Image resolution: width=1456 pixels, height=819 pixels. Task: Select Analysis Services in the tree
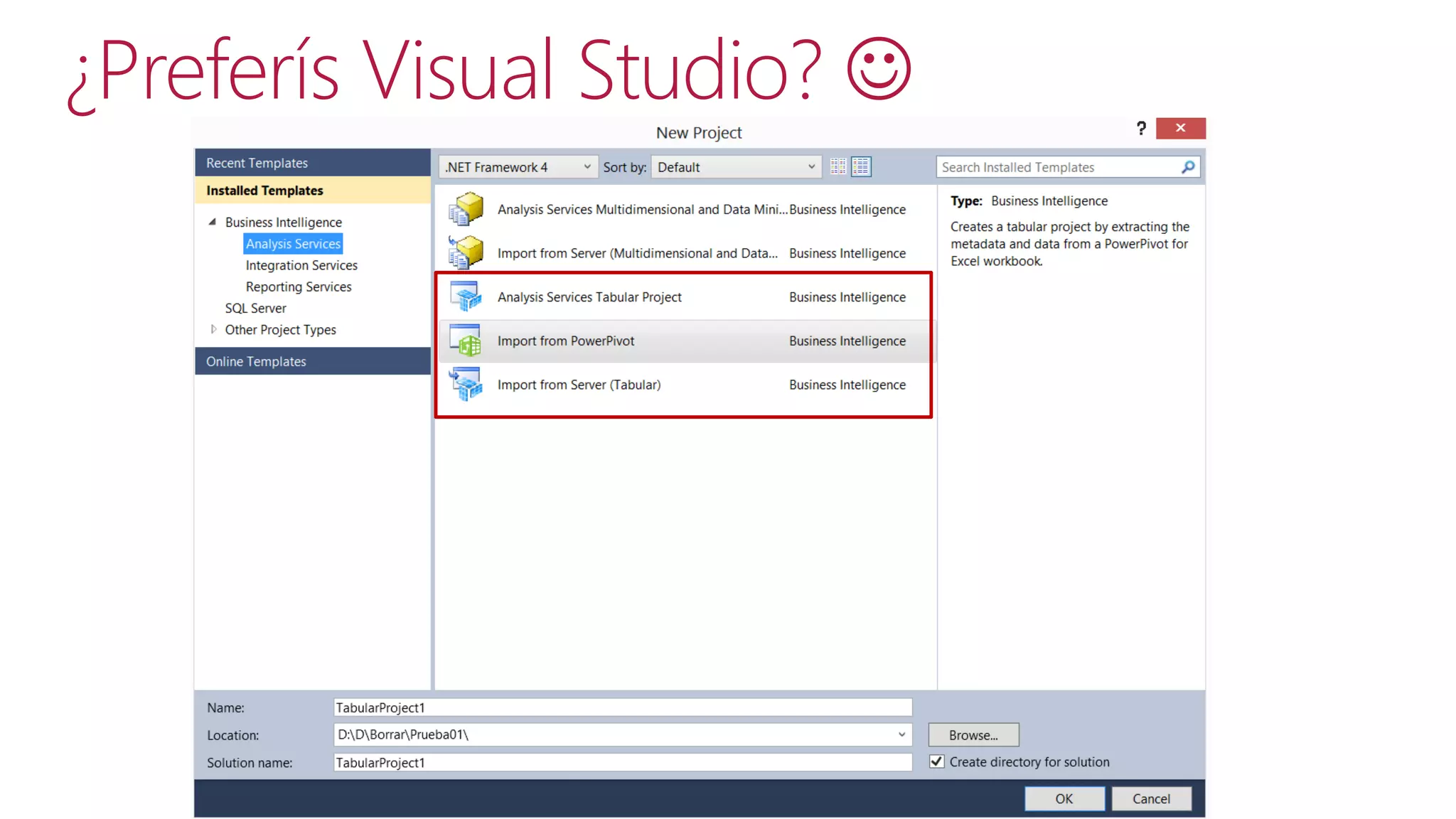pos(293,244)
